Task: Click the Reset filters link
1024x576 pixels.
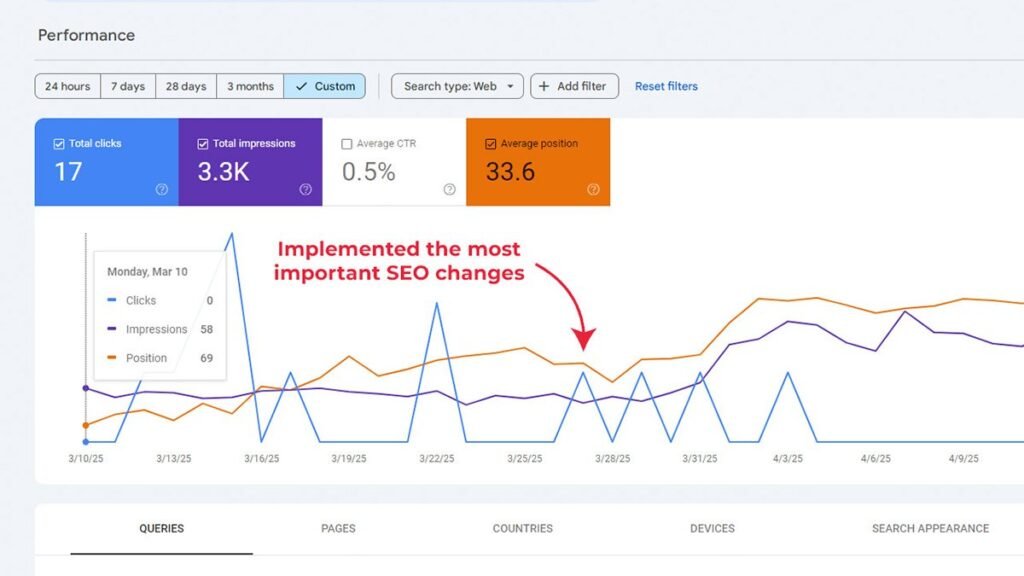Action: click(x=666, y=86)
